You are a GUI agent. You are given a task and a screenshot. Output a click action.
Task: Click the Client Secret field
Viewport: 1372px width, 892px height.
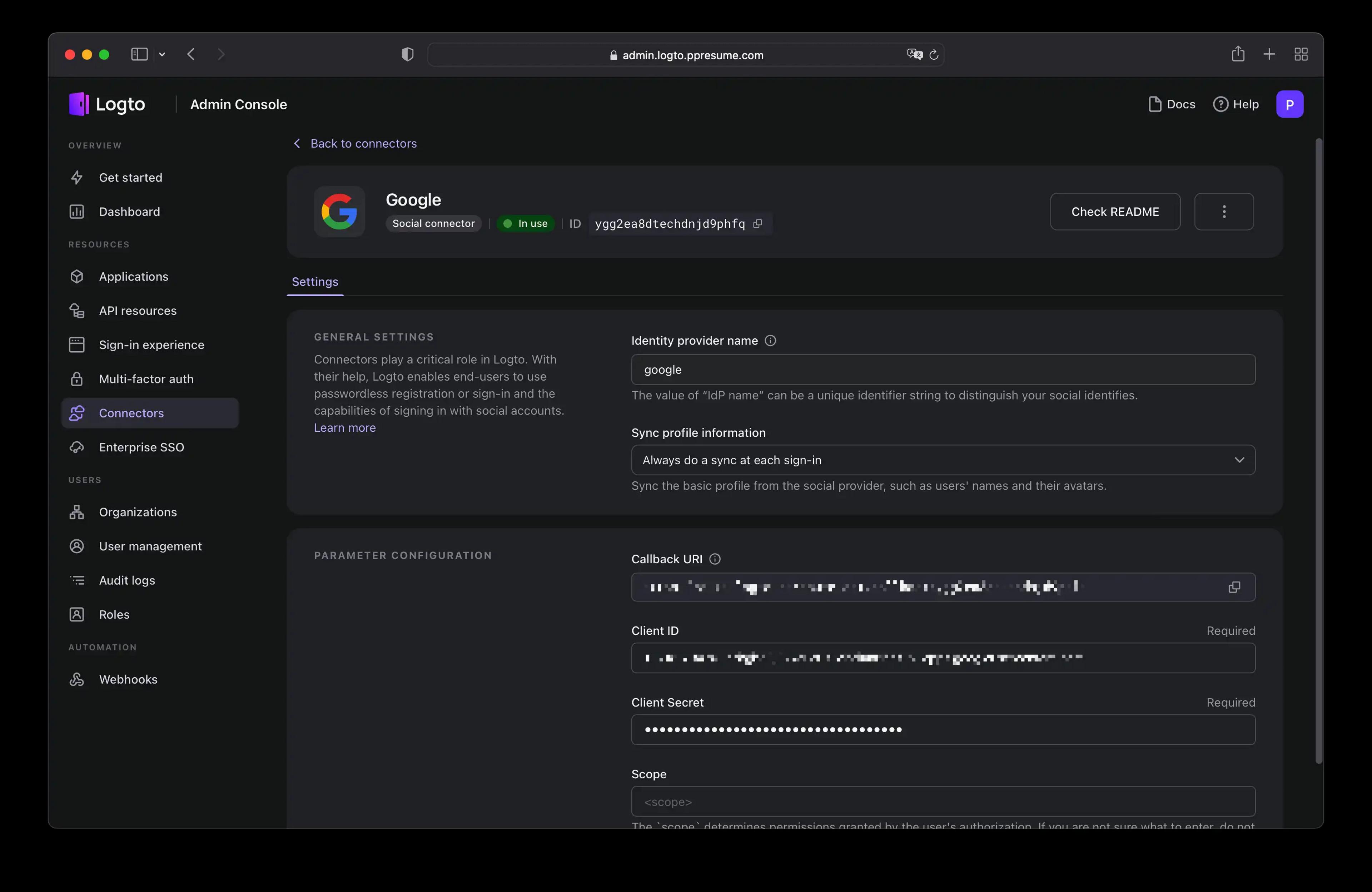coord(943,730)
